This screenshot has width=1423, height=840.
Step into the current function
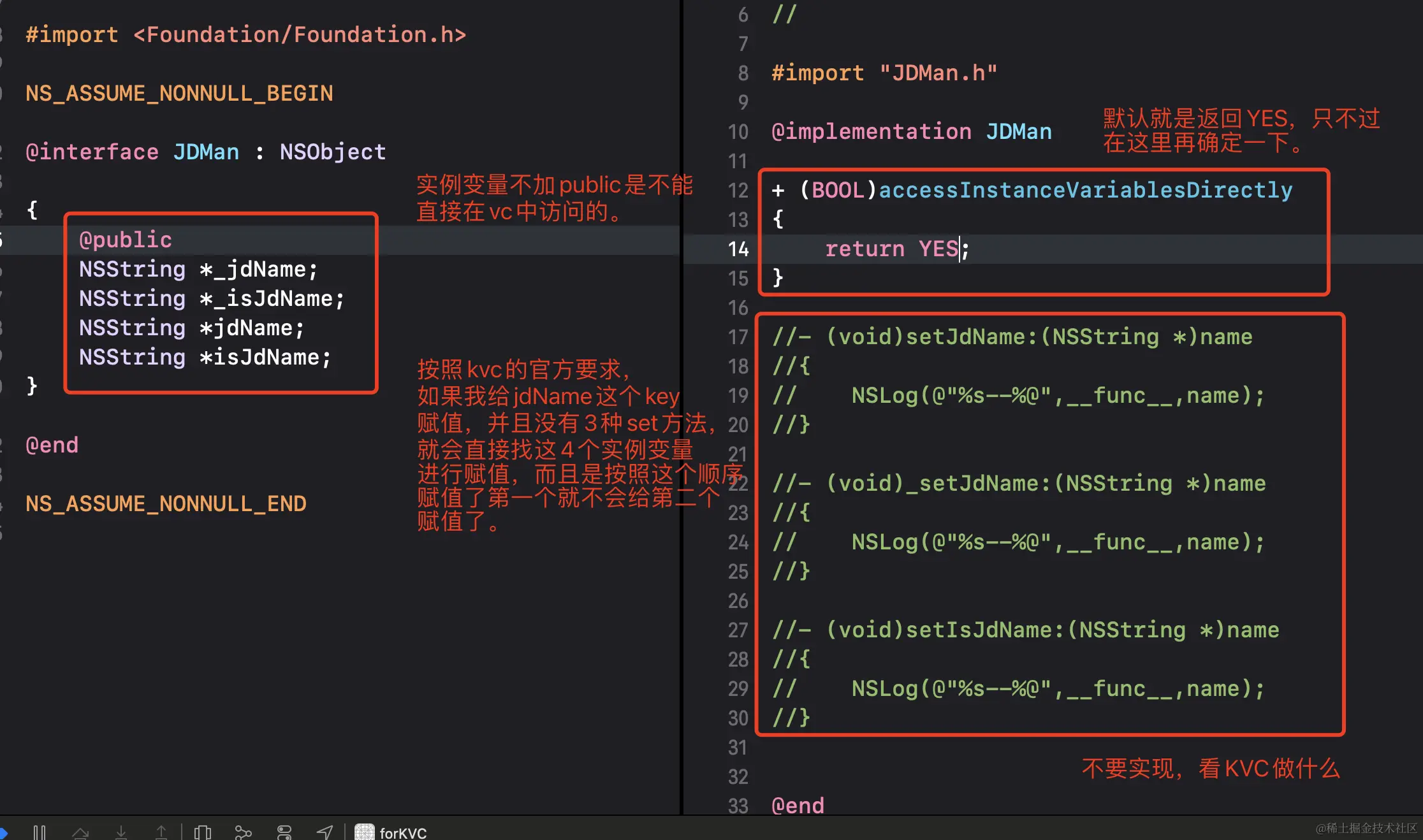point(121,832)
